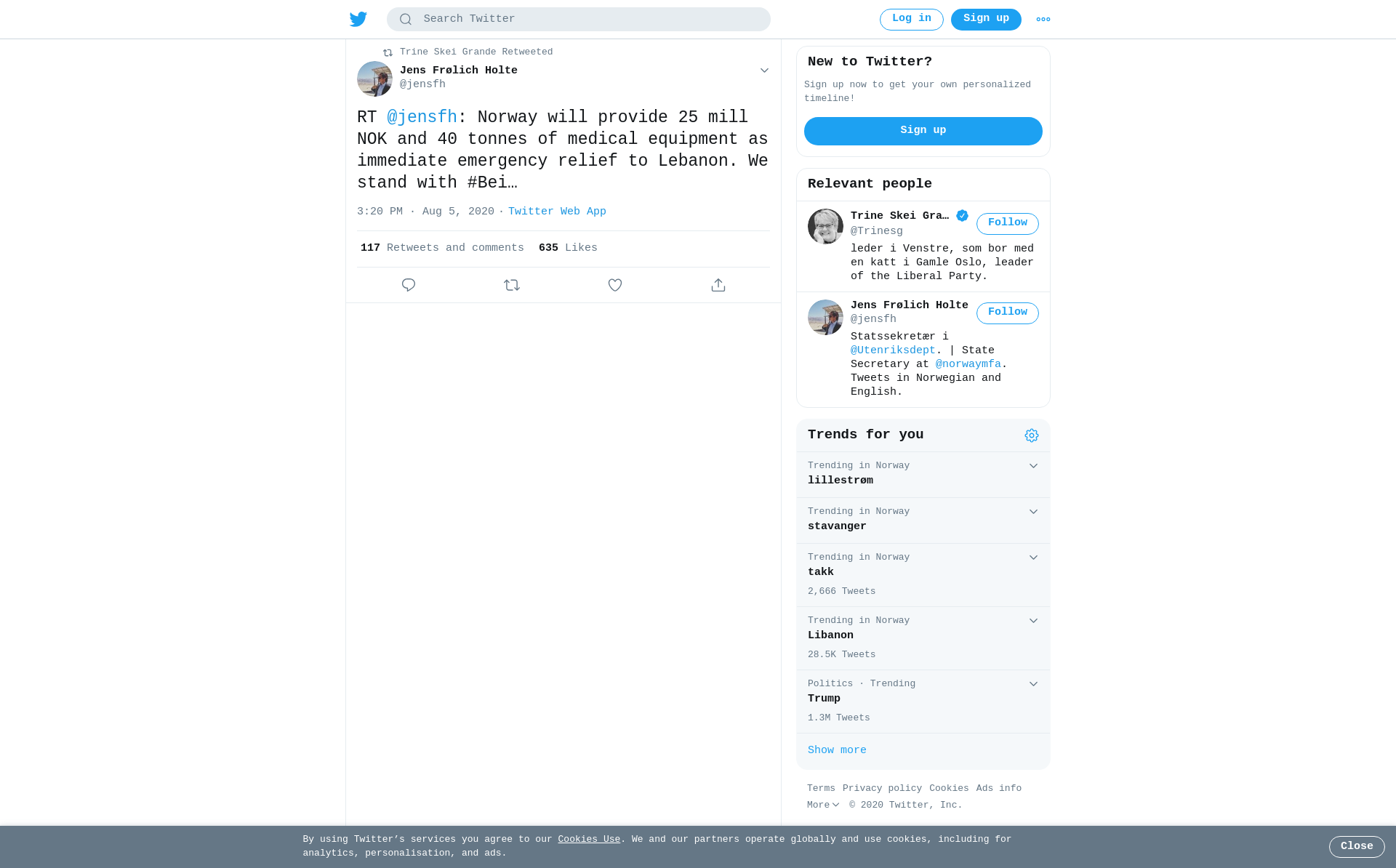Follow Trine Skei Grande
The height and width of the screenshot is (868, 1396).
(1008, 223)
